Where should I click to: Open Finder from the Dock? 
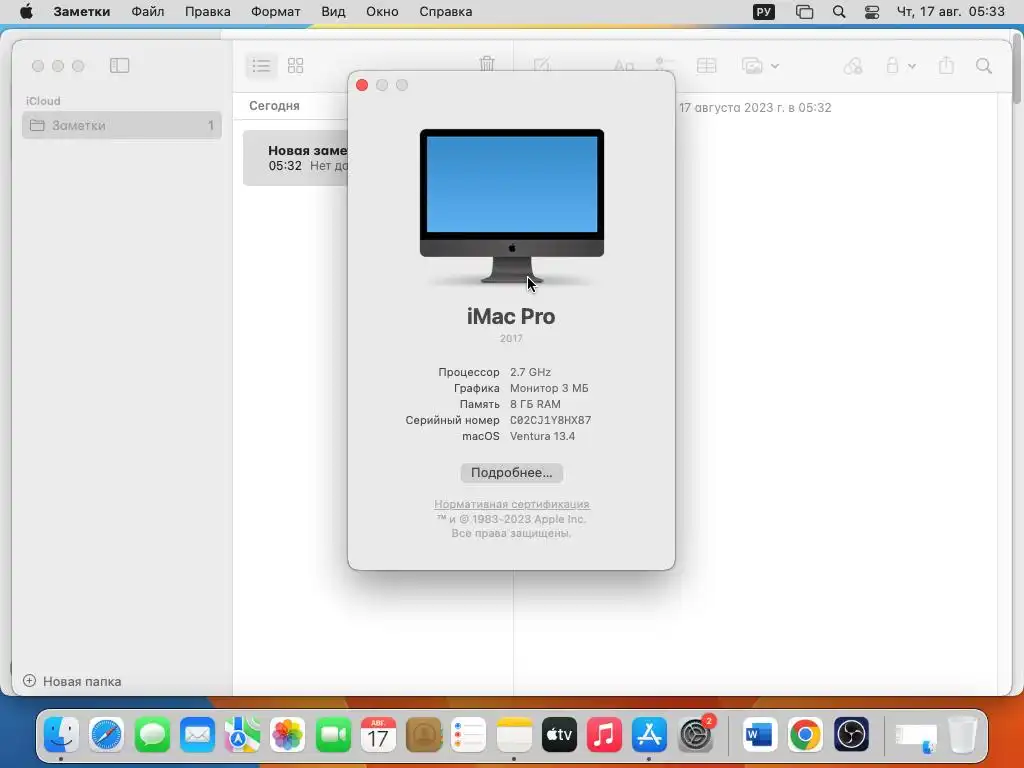pyautogui.click(x=61, y=735)
